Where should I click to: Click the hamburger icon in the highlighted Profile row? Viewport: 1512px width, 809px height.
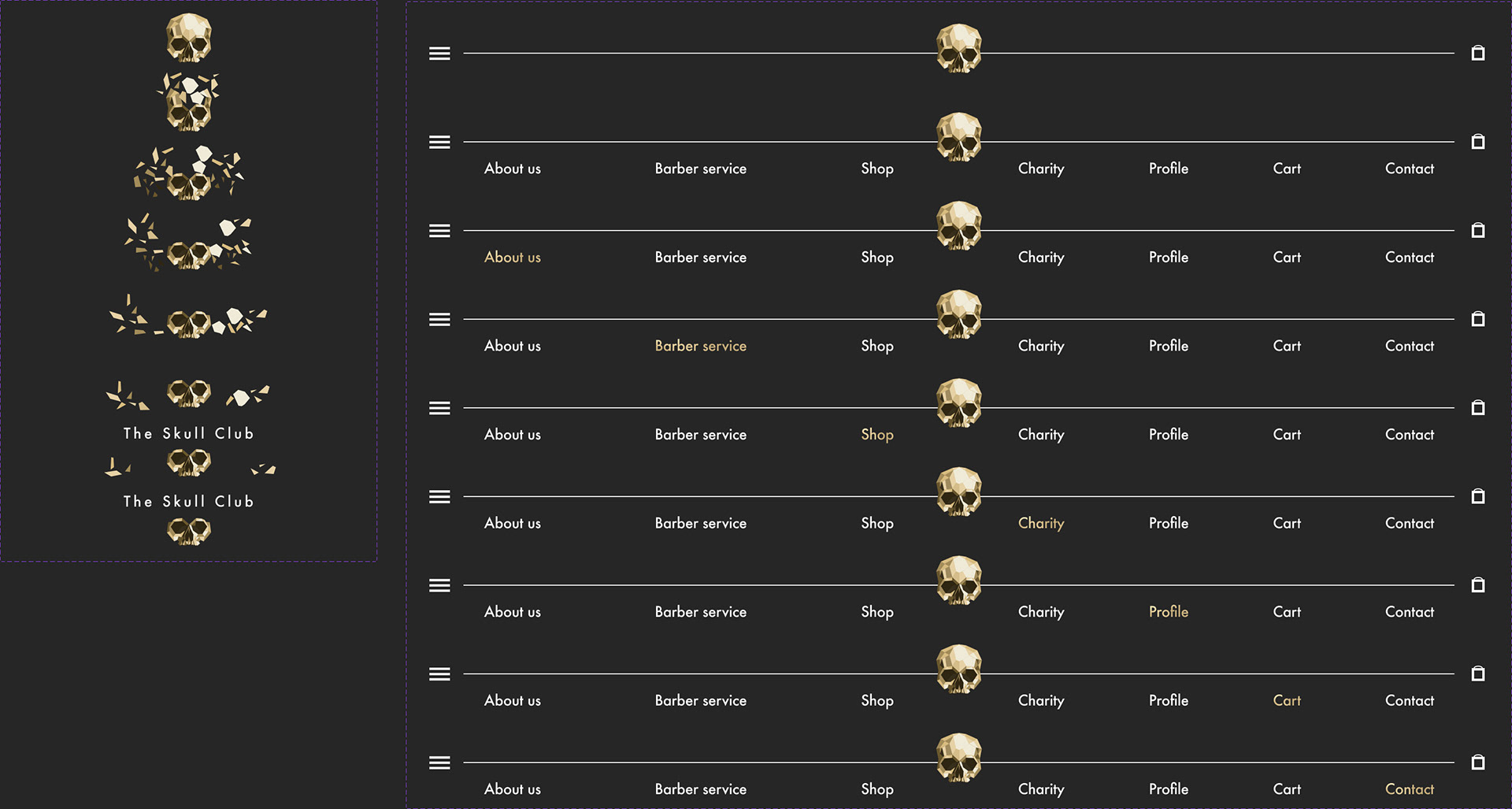[x=439, y=585]
